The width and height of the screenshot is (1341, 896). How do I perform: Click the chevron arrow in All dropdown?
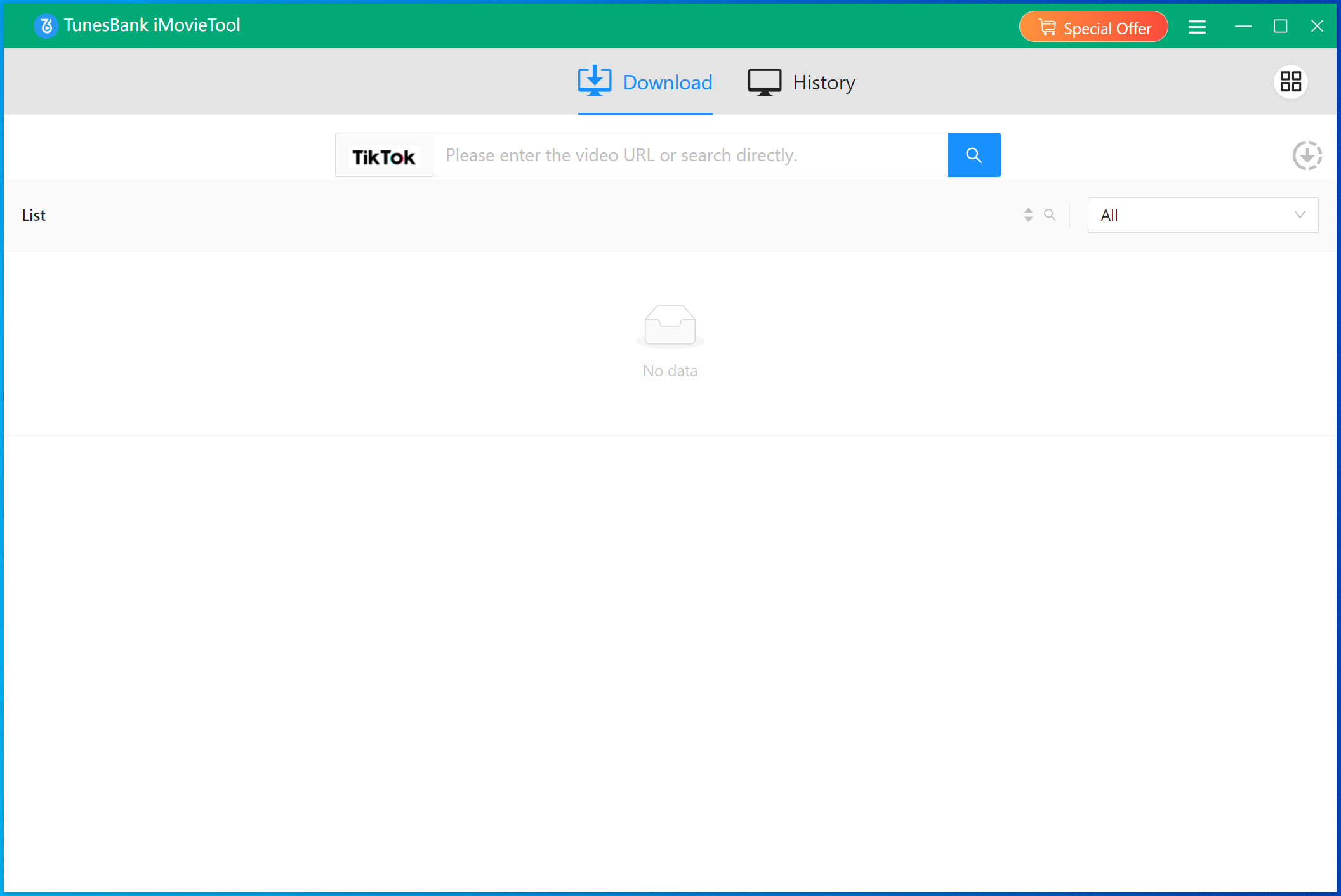click(x=1299, y=215)
